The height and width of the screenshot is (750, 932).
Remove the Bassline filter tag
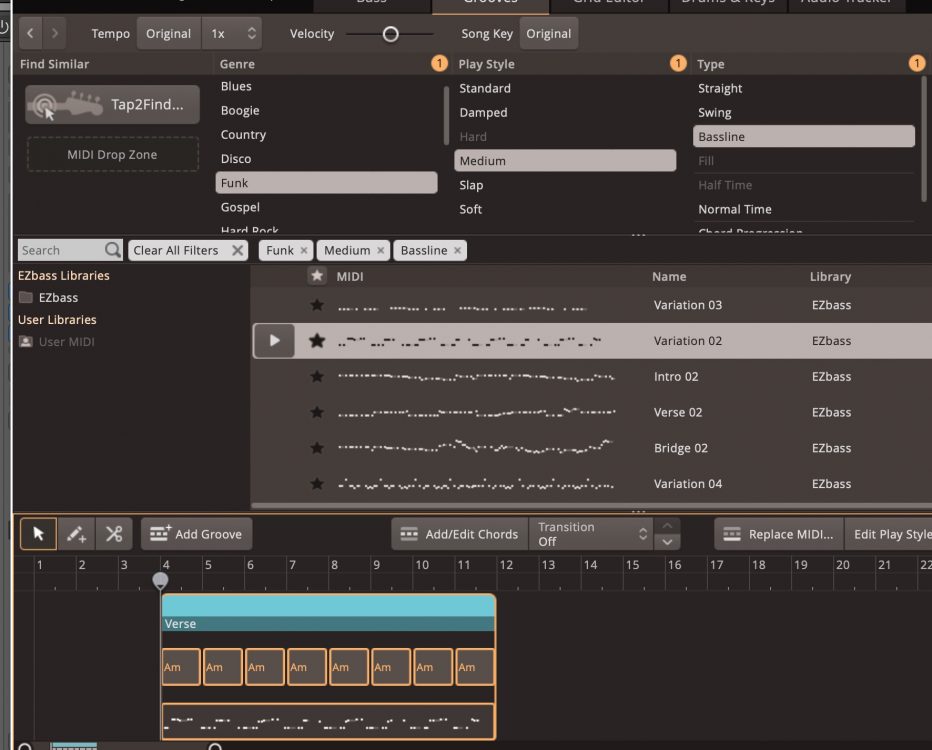(x=458, y=251)
